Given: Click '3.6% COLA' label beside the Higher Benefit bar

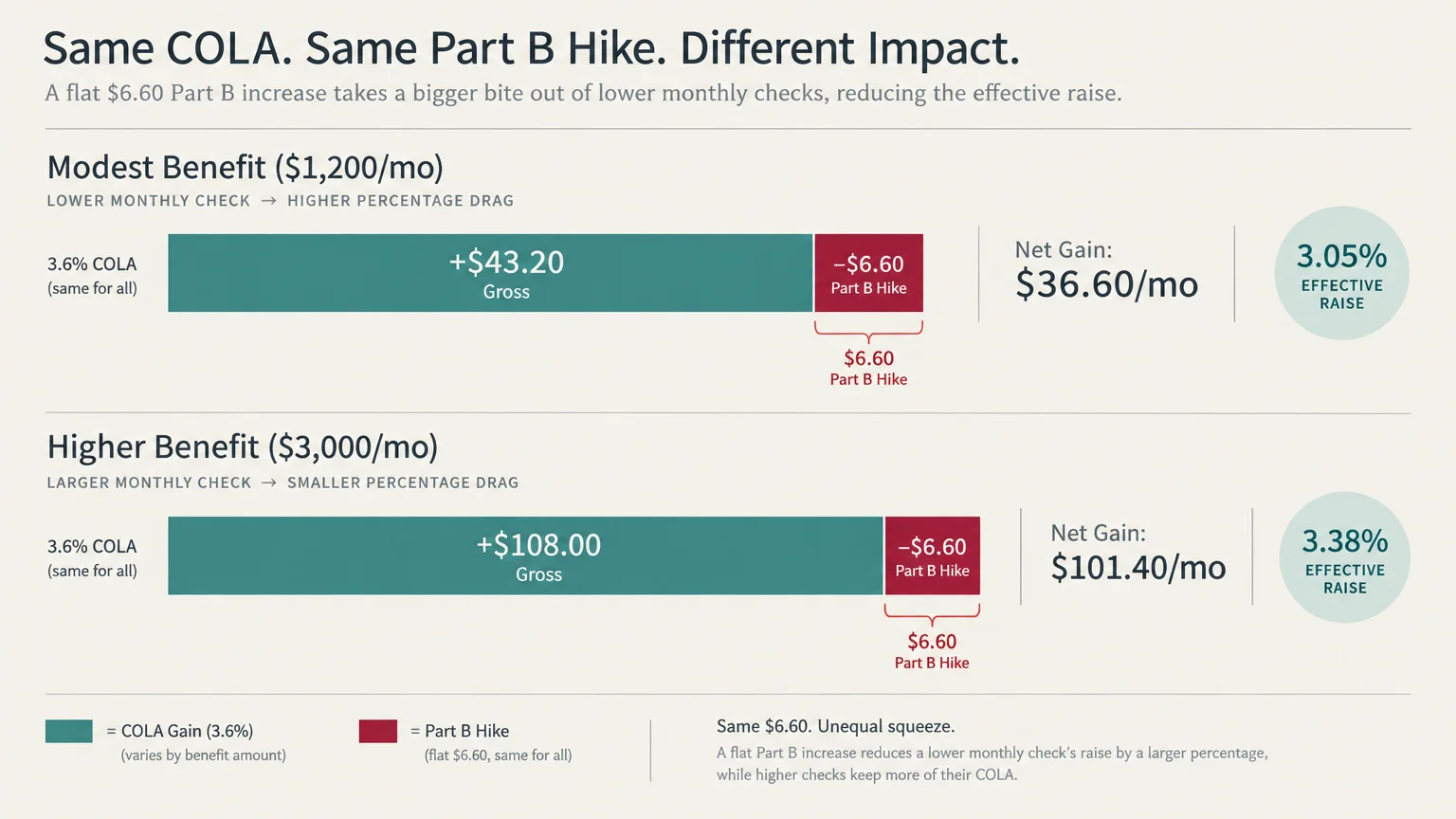Looking at the screenshot, I should [92, 547].
